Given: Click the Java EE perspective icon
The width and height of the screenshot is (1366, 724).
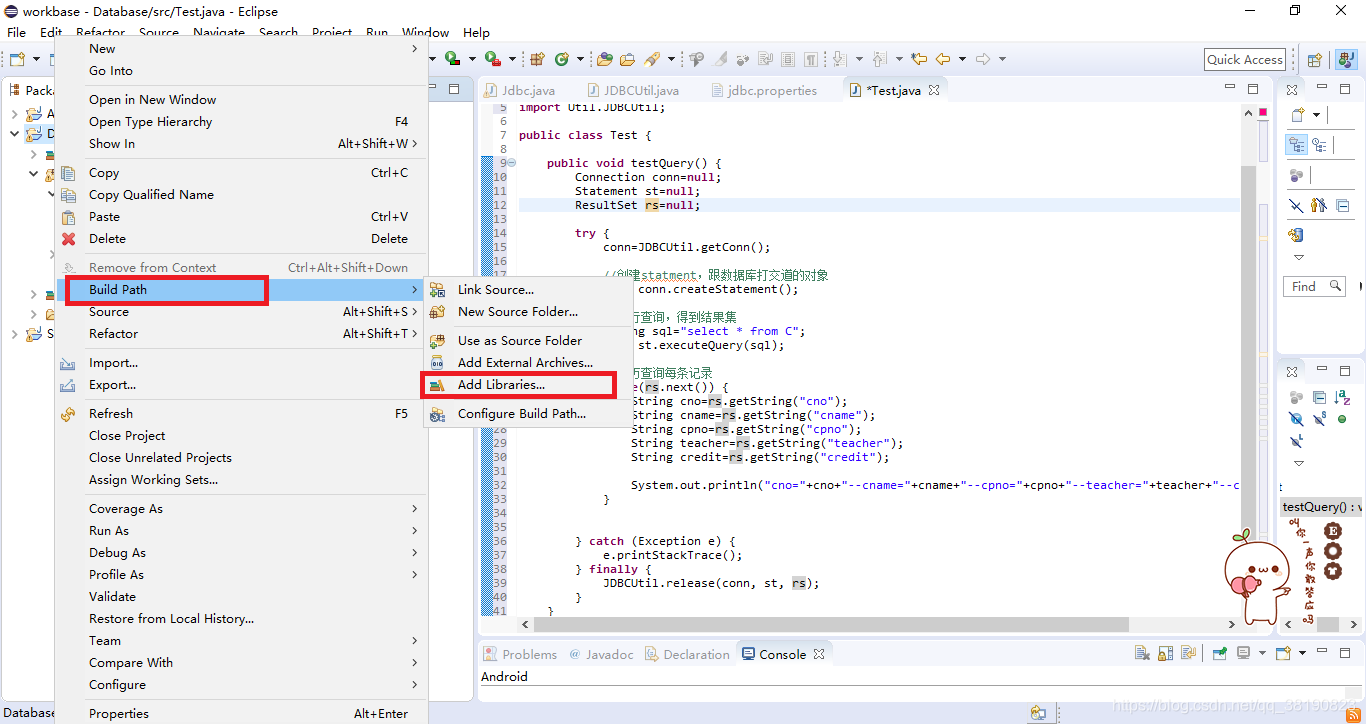Looking at the screenshot, I should pyautogui.click(x=1345, y=60).
